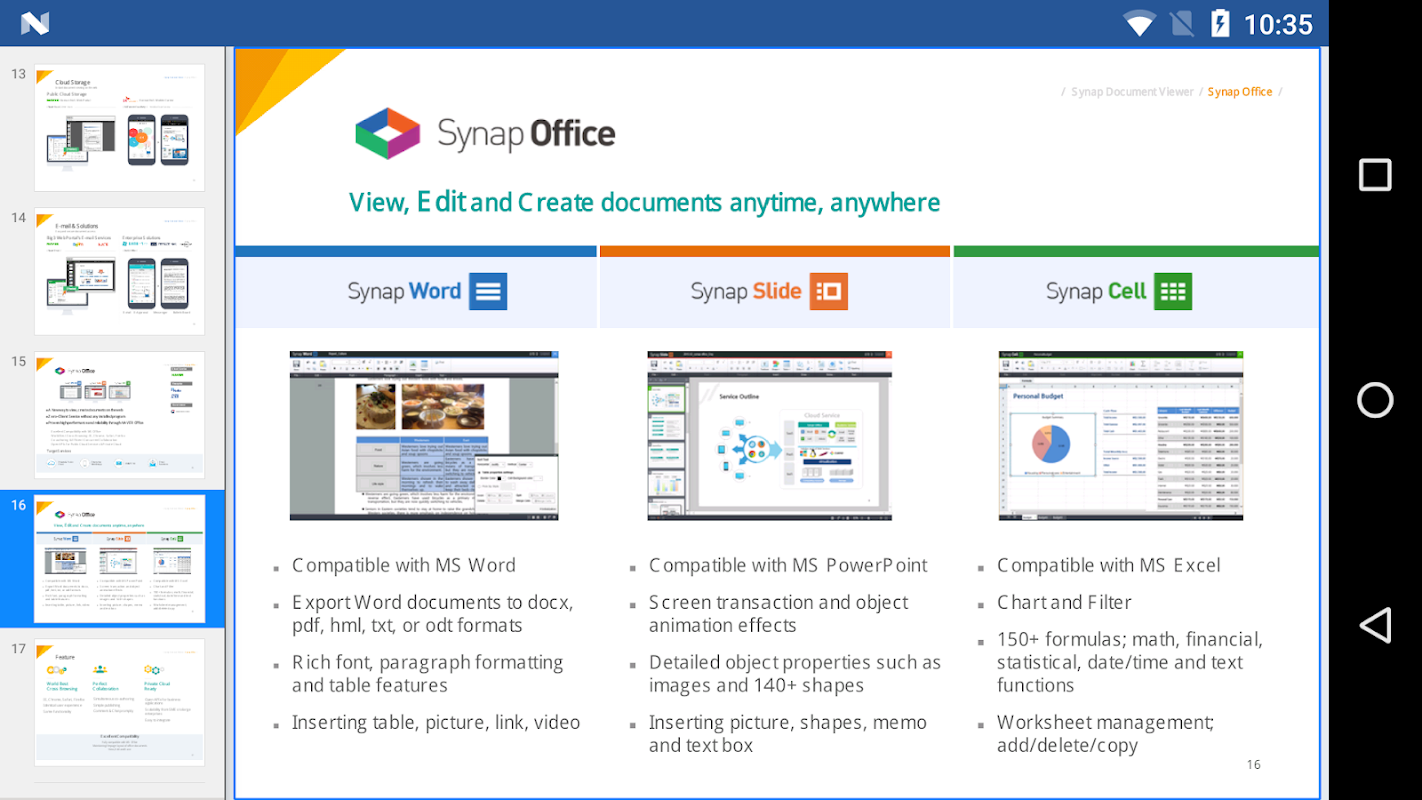Image resolution: width=1422 pixels, height=800 pixels.
Task: Tap the battery charging icon
Action: pos(1219,22)
